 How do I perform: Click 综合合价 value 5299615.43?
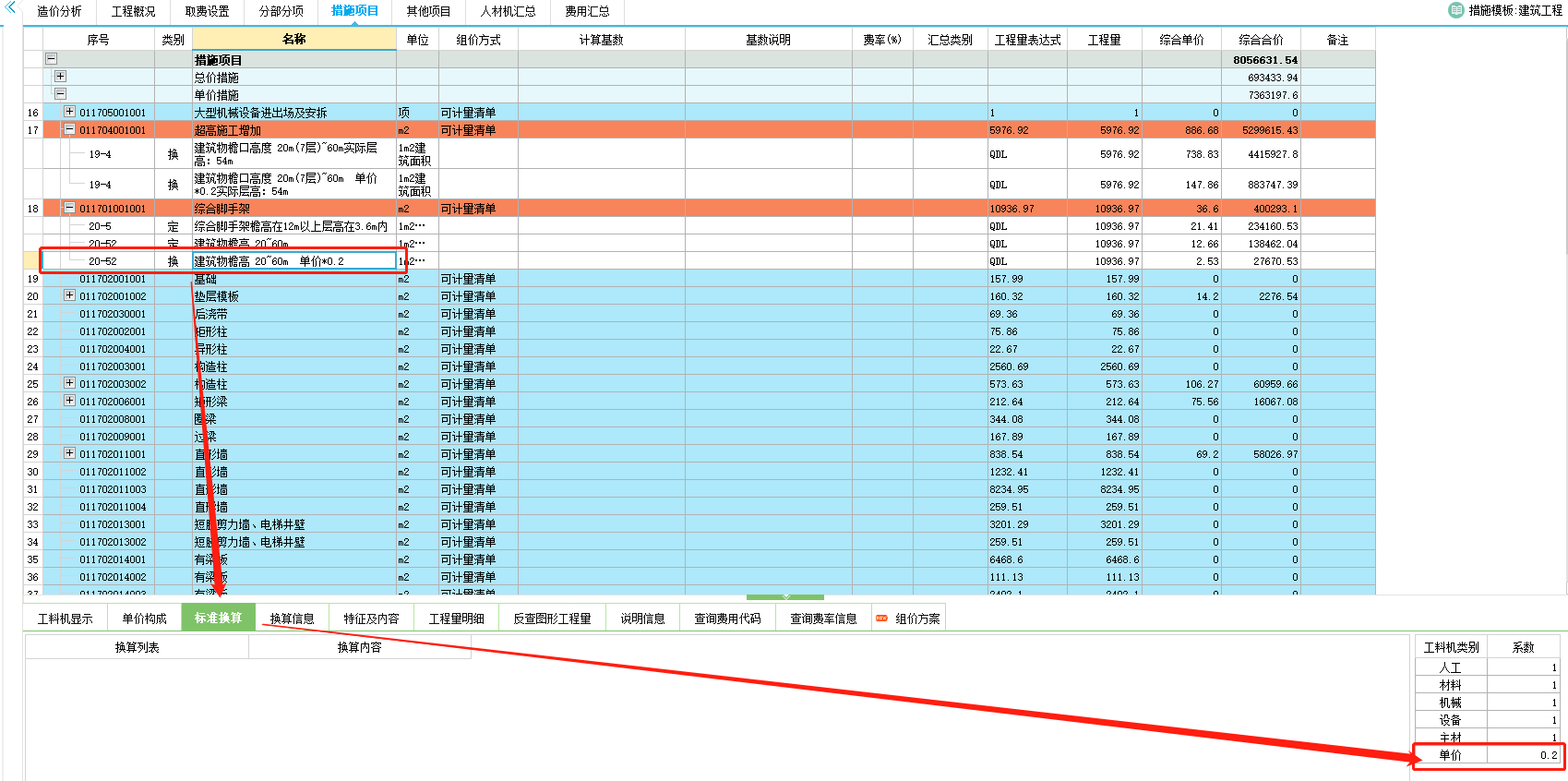[1270, 130]
